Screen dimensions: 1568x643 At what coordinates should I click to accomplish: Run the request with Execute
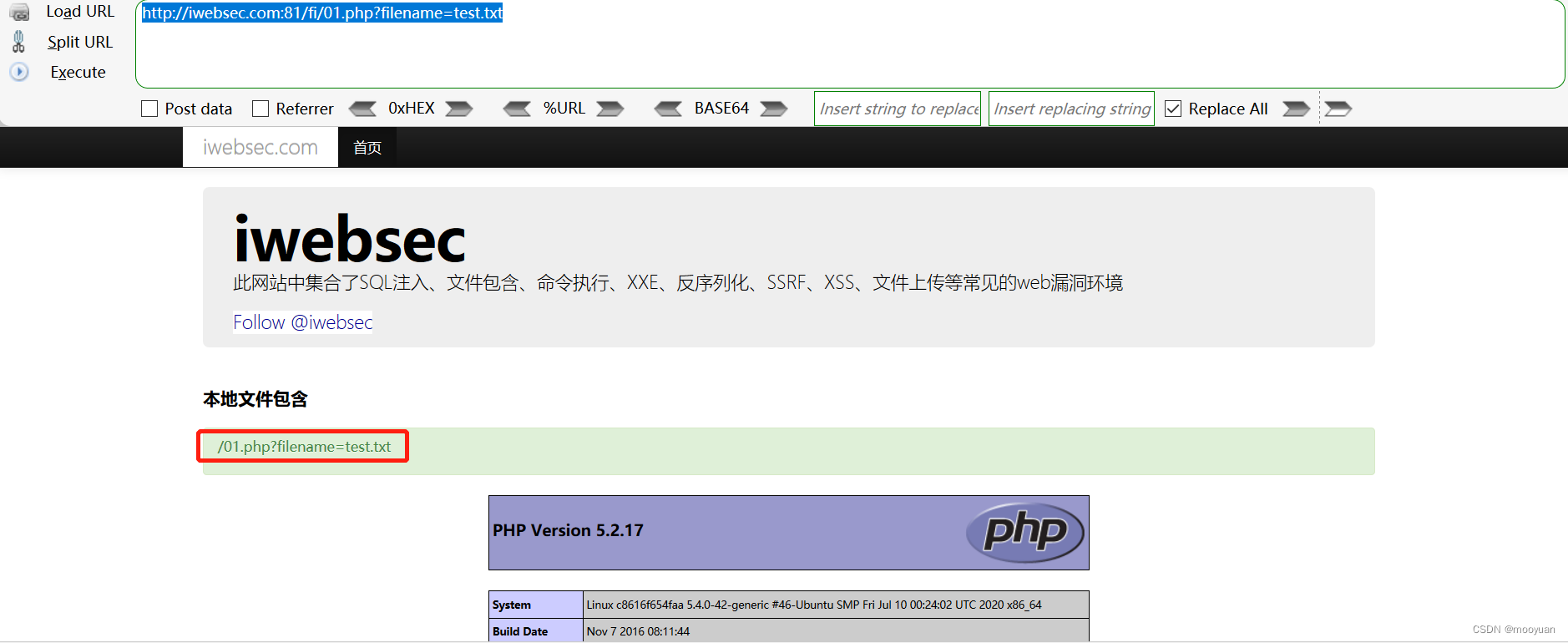[x=78, y=72]
